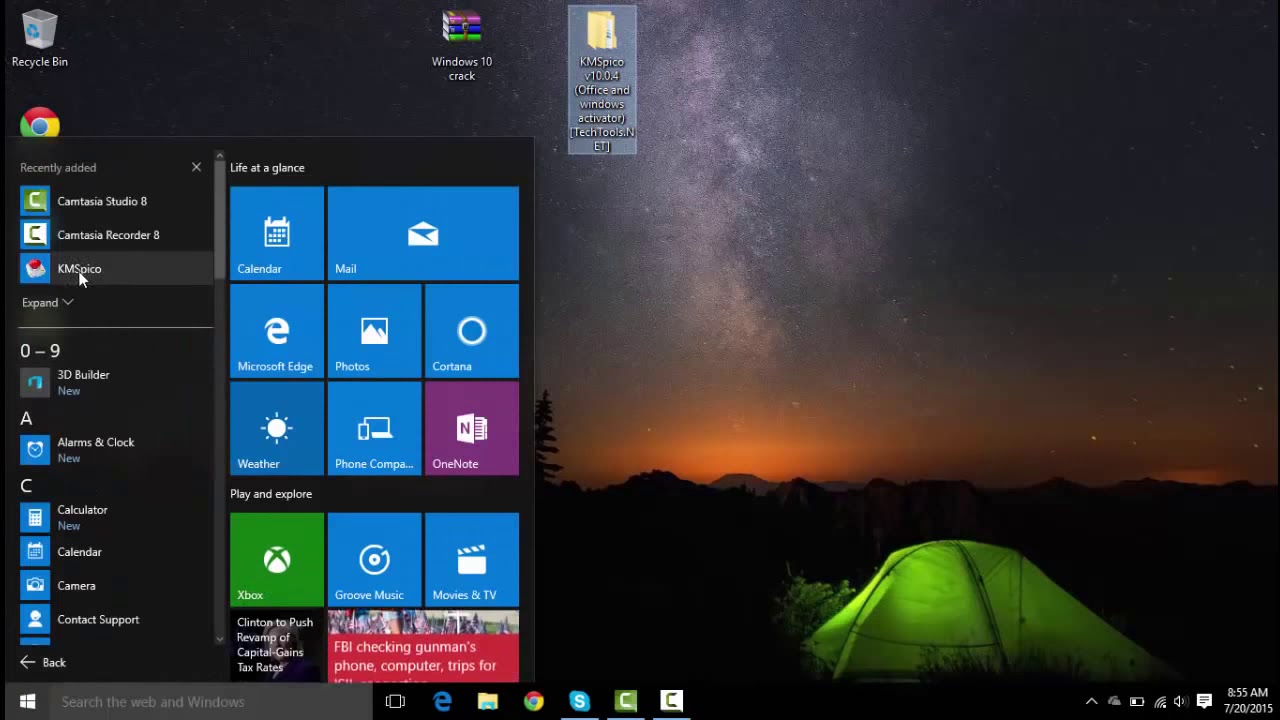This screenshot has width=1280, height=720.
Task: Open the Movies & TV tile
Action: click(472, 559)
